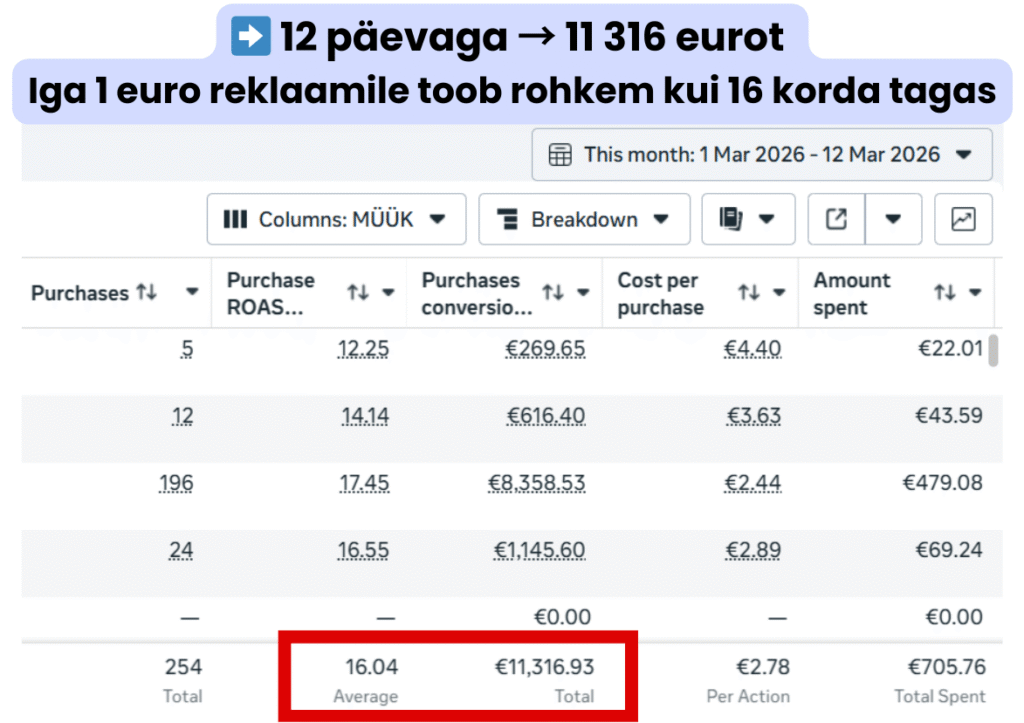Viewport: 1024px width, 723px height.
Task: Click the funnel icon on the Breakdown button
Action: [510, 219]
